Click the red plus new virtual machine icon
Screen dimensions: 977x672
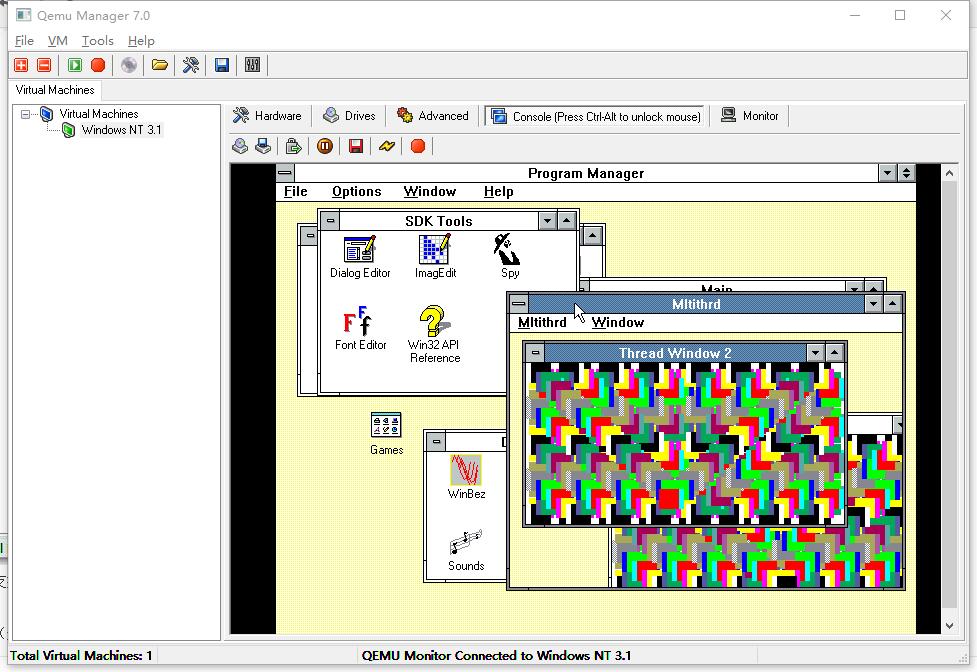click(21, 65)
